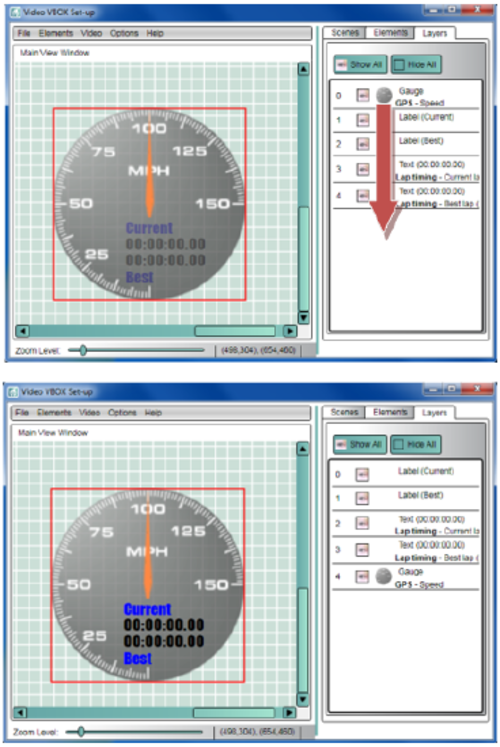Open the File menu in the lower window
500x747 pixels.
22,413
